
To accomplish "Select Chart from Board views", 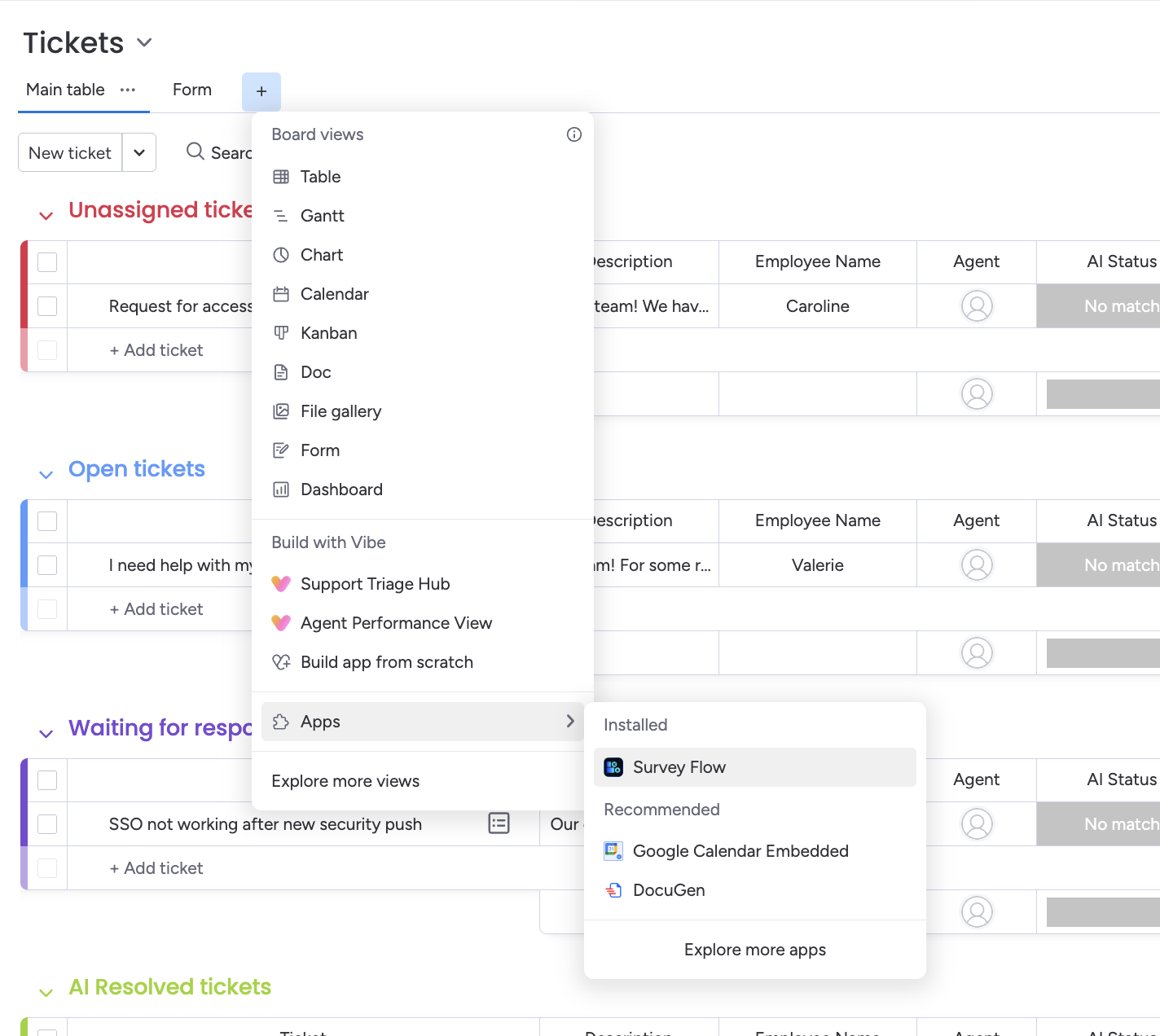I will pyautogui.click(x=423, y=255).
